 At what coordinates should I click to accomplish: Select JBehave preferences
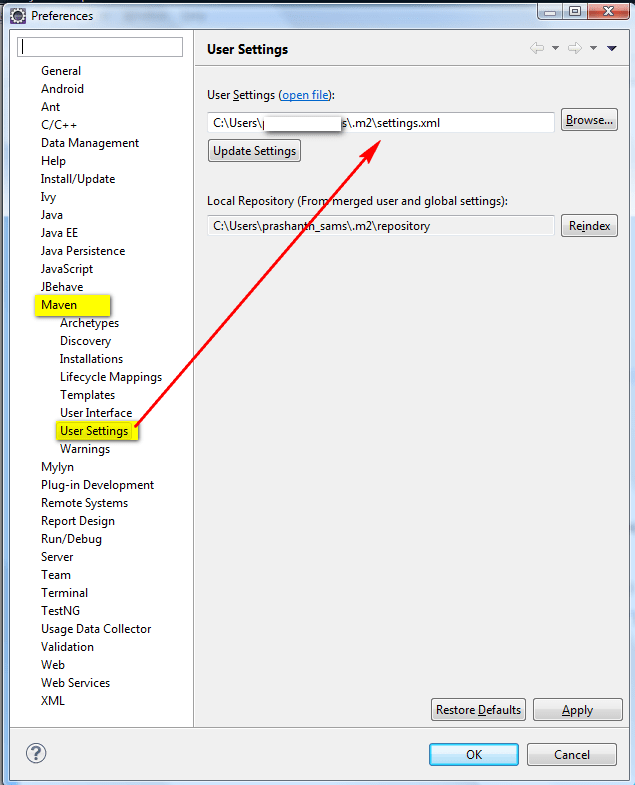62,287
